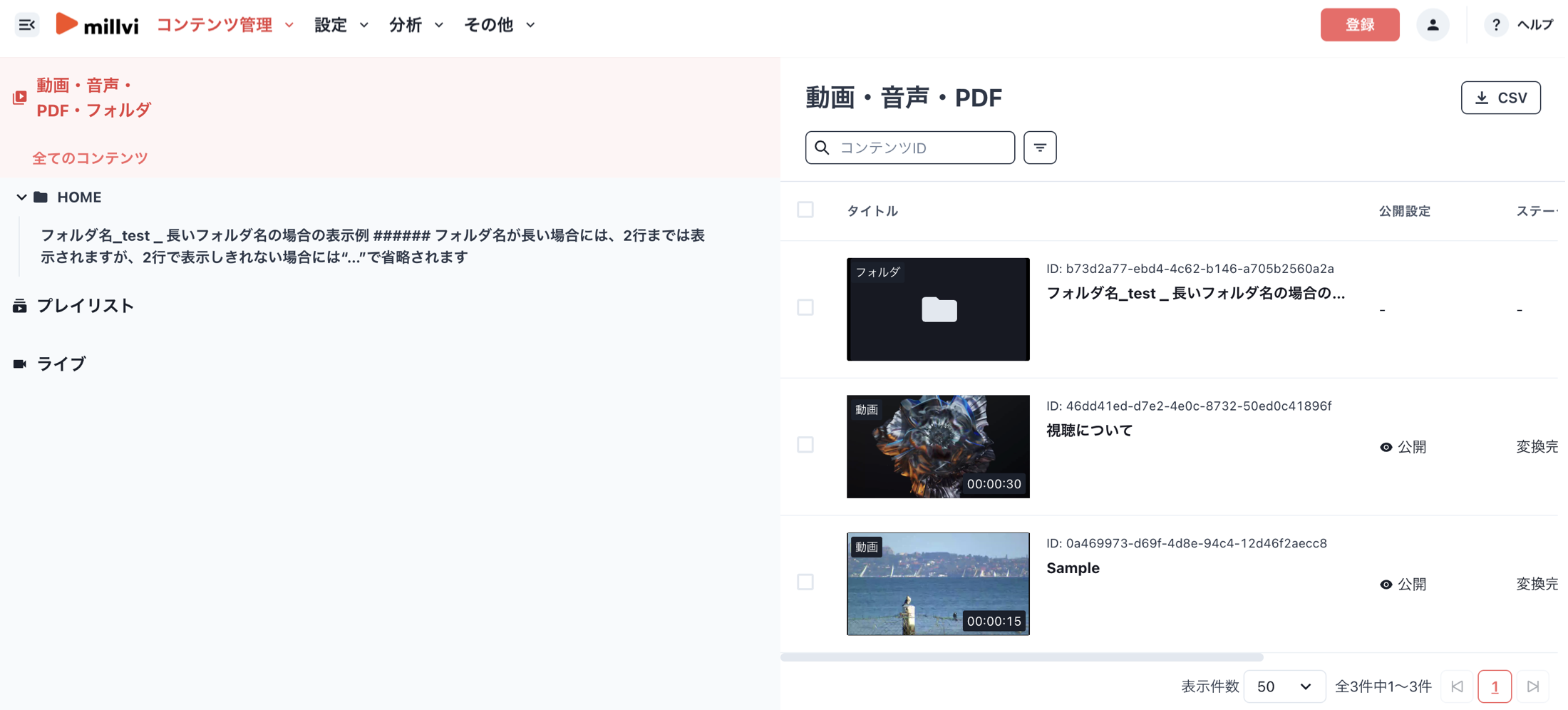
Task: Click ID 0a469973 text
Action: (x=1187, y=544)
